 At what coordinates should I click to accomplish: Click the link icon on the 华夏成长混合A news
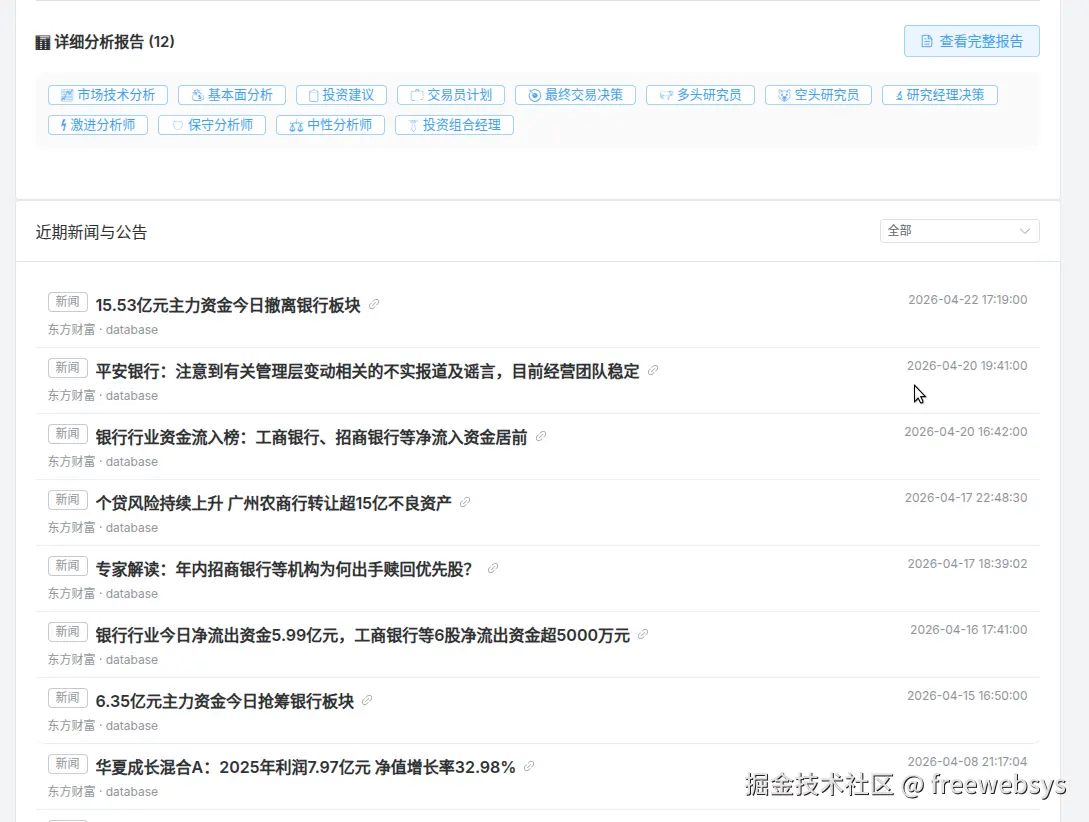[x=529, y=766]
